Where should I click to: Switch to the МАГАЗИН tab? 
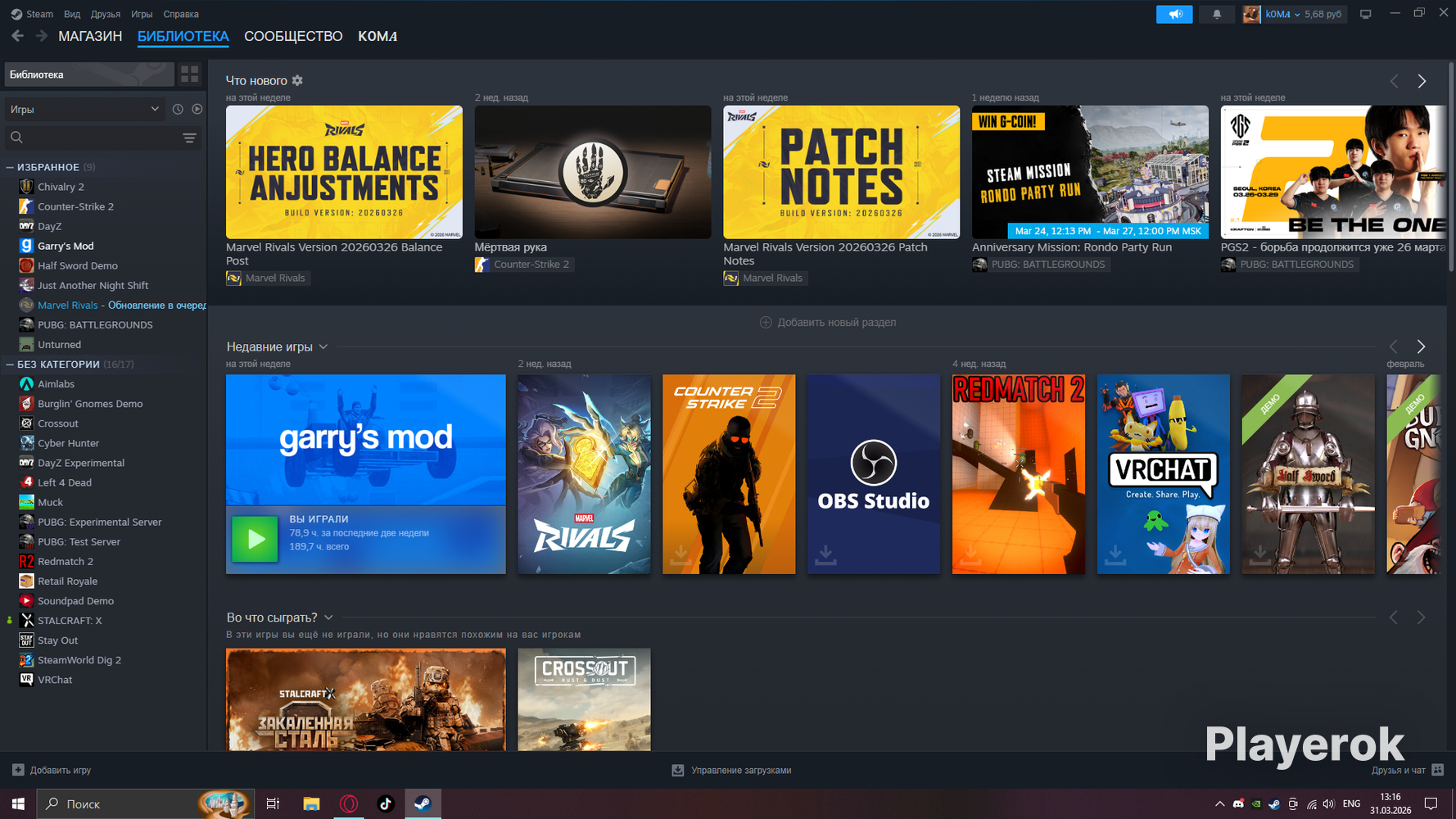point(90,36)
